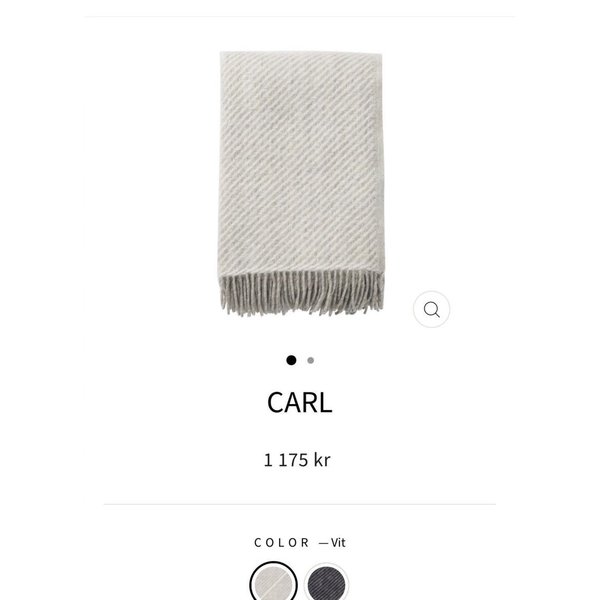Click the striped weave in the blanket image

298,161
